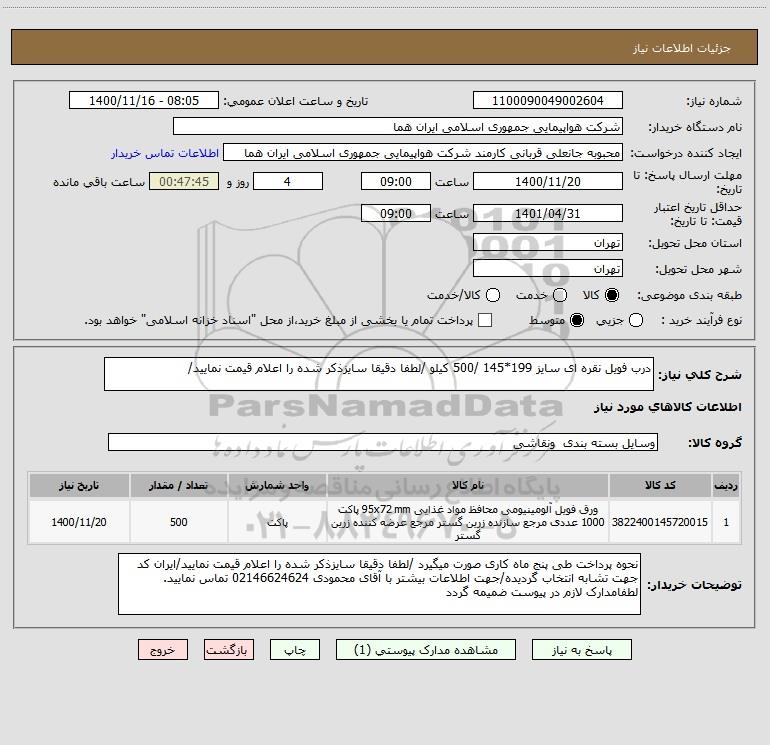Click the تاریخ نیاز column header
The height and width of the screenshot is (745, 770).
pyautogui.click(x=79, y=486)
